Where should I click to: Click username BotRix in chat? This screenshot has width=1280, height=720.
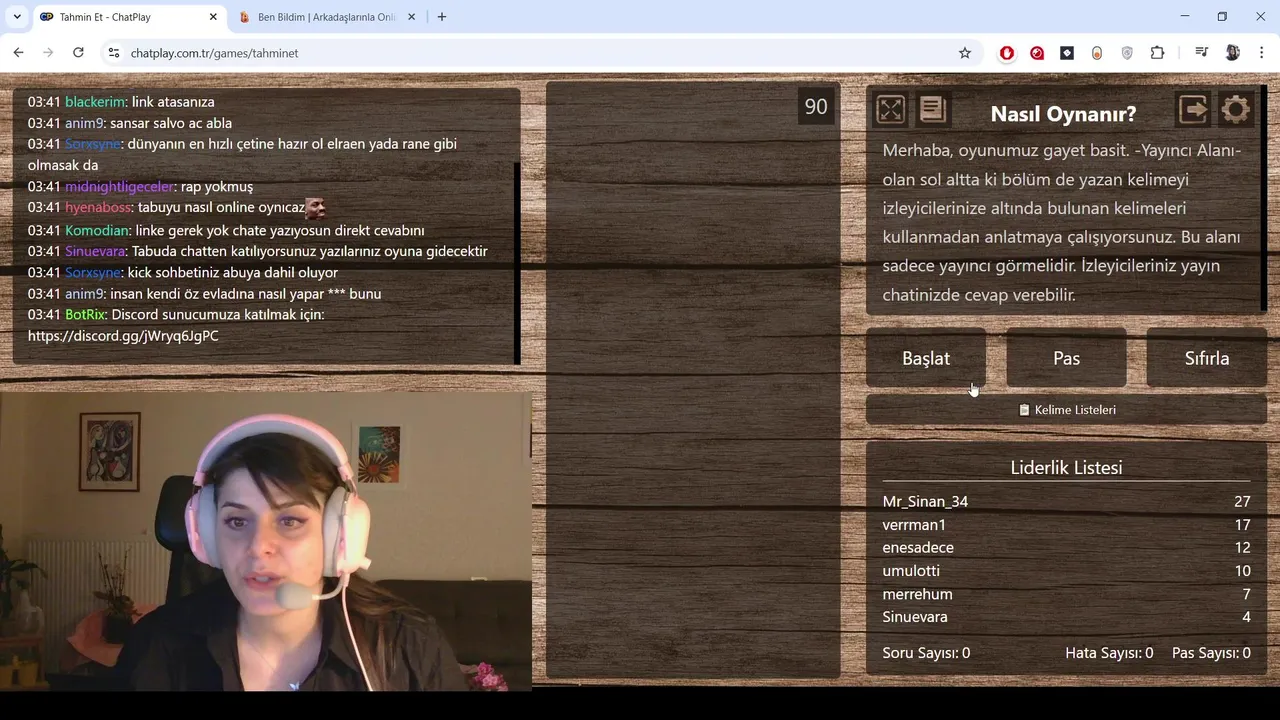(85, 315)
